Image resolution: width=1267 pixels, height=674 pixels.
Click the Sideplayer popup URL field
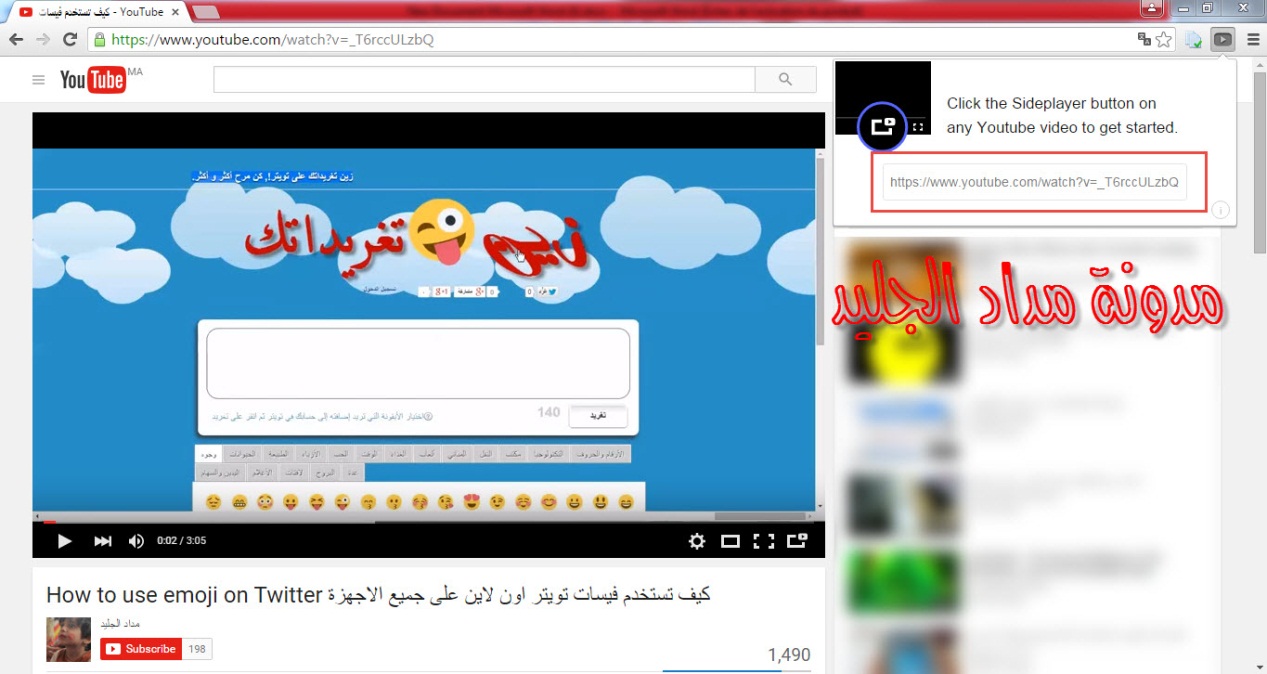click(x=1035, y=182)
